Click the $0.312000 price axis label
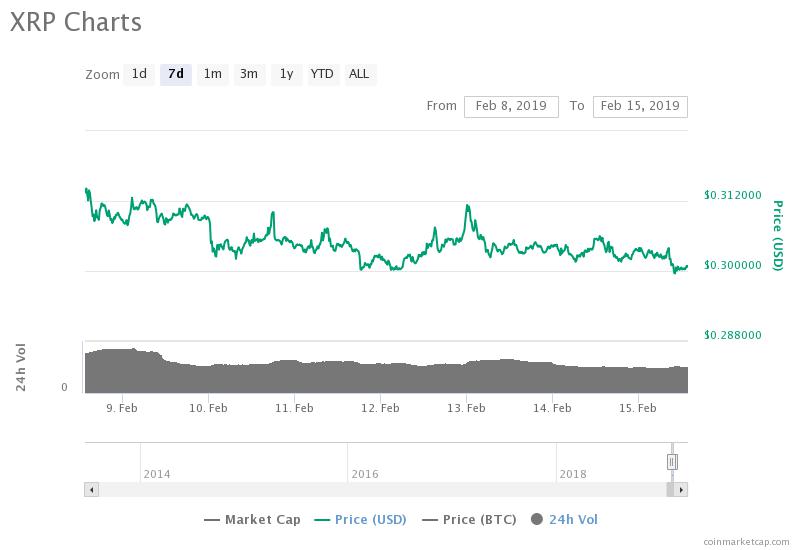The image size is (800, 550). [733, 195]
